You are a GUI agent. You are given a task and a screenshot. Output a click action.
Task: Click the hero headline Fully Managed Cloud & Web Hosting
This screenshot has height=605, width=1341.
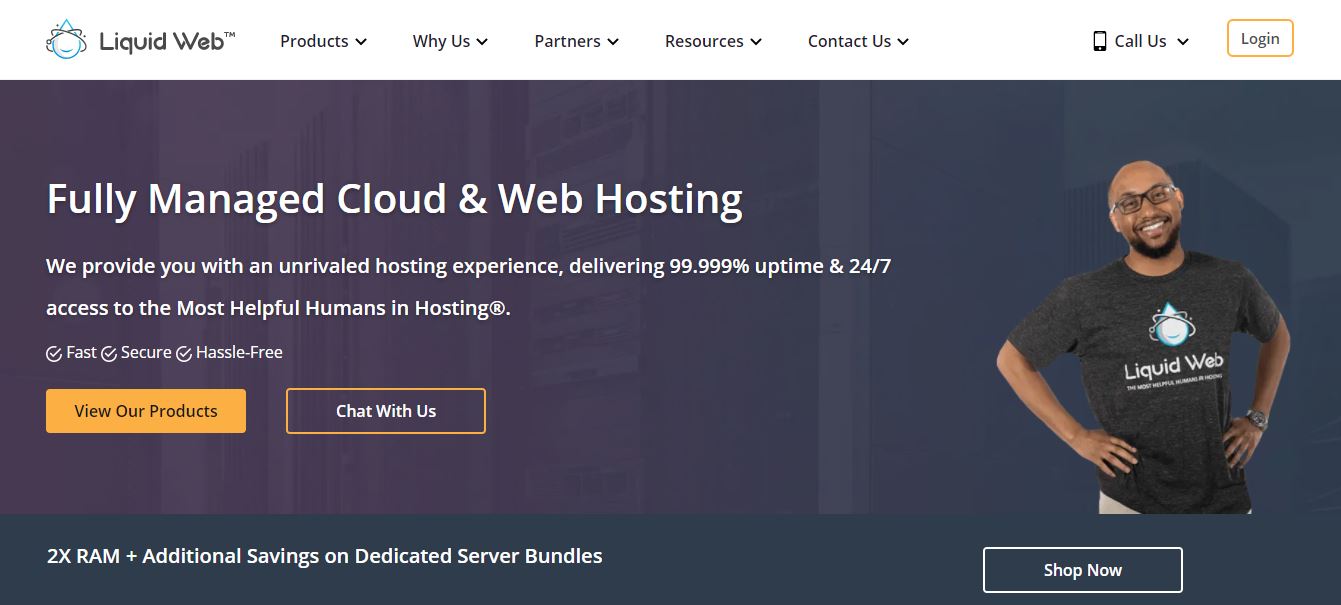coord(393,199)
